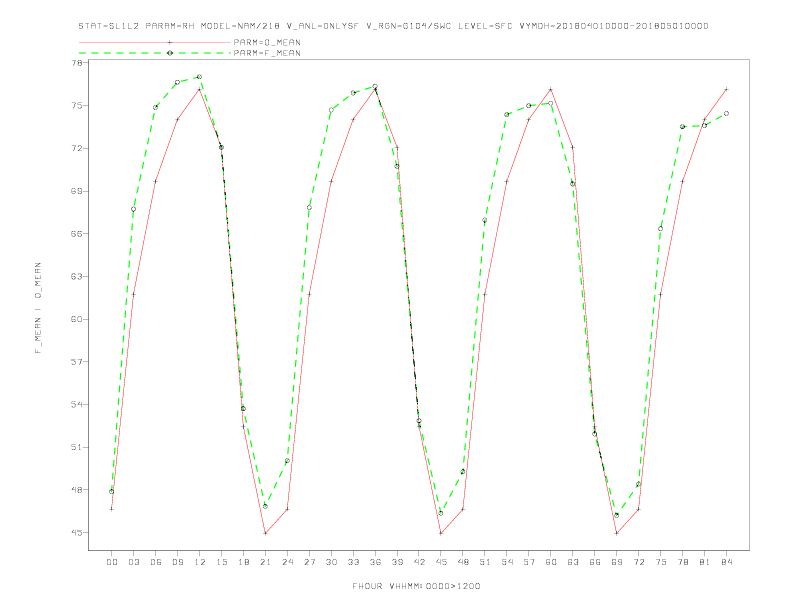The width and height of the screenshot is (792, 612).
Task: Click y-axis tick label 54
Action: (x=76, y=404)
